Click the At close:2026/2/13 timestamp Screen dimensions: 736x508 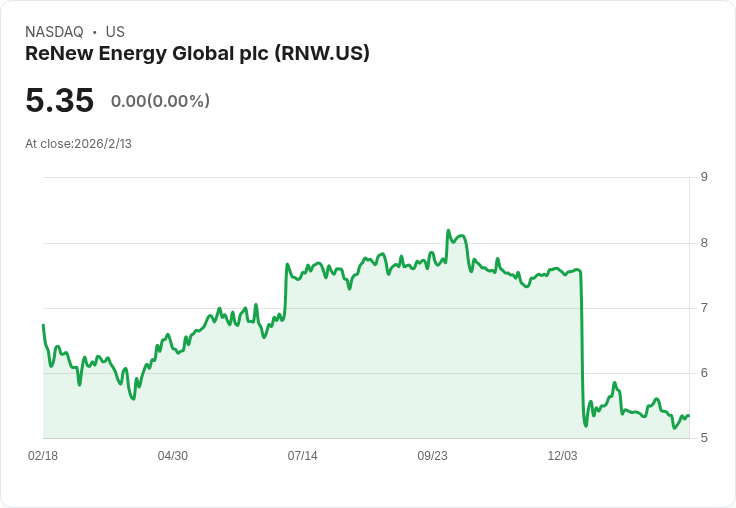pos(78,144)
